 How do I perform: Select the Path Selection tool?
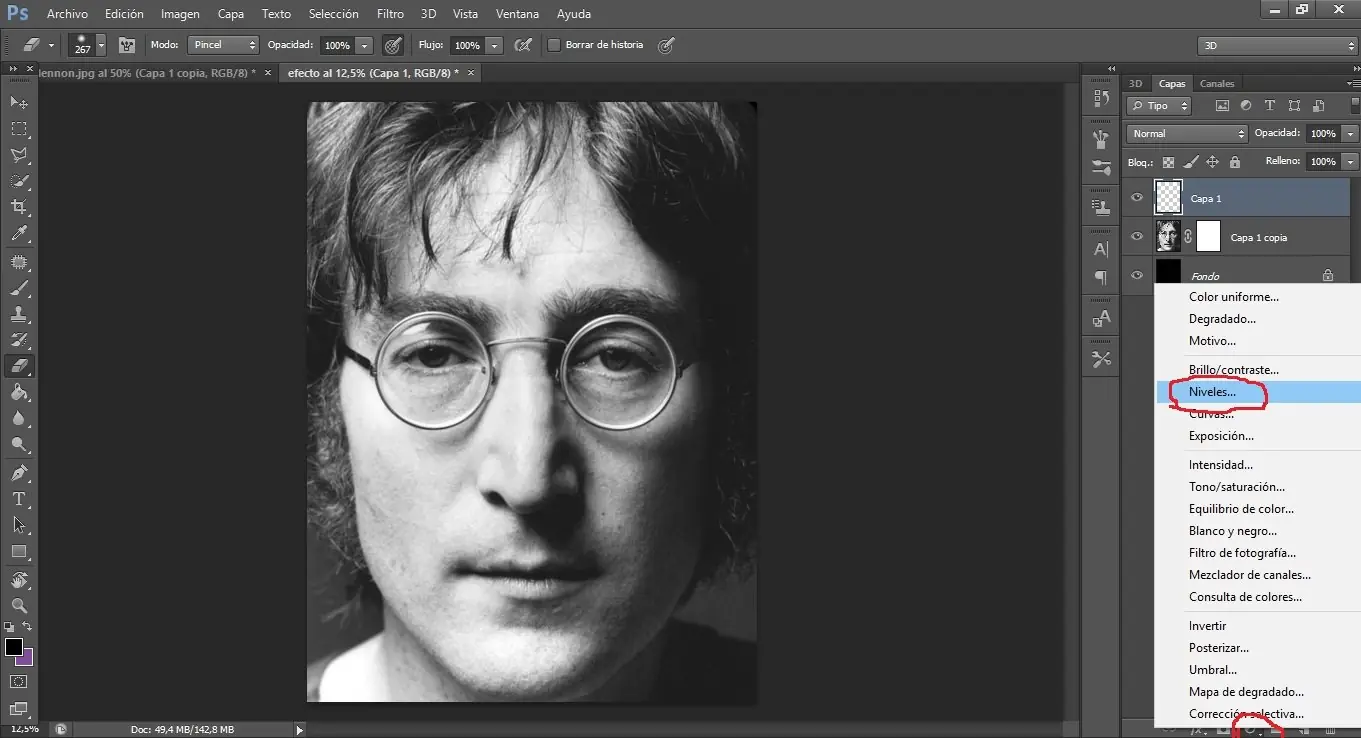[19, 524]
